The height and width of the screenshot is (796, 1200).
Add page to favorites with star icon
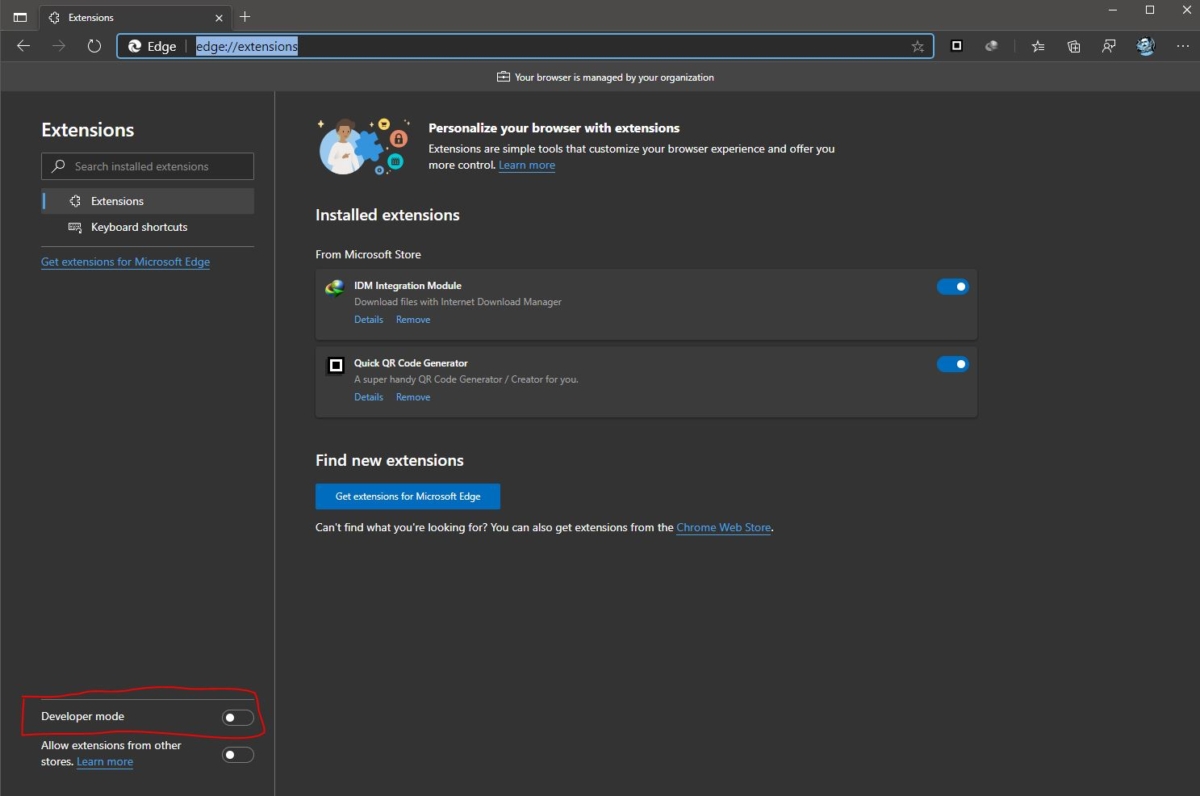[917, 46]
